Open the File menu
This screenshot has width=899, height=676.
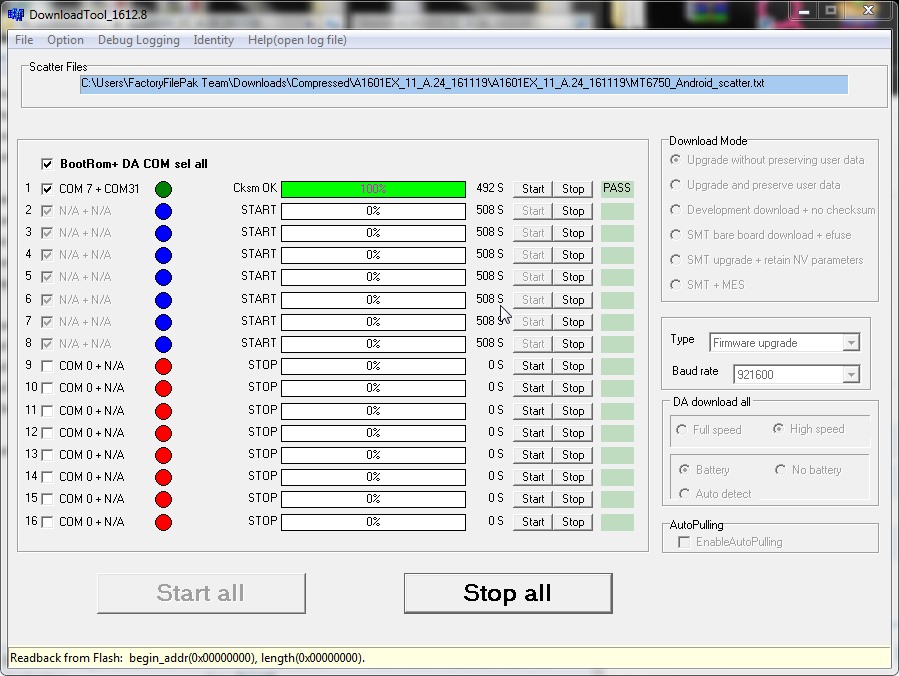pos(24,40)
